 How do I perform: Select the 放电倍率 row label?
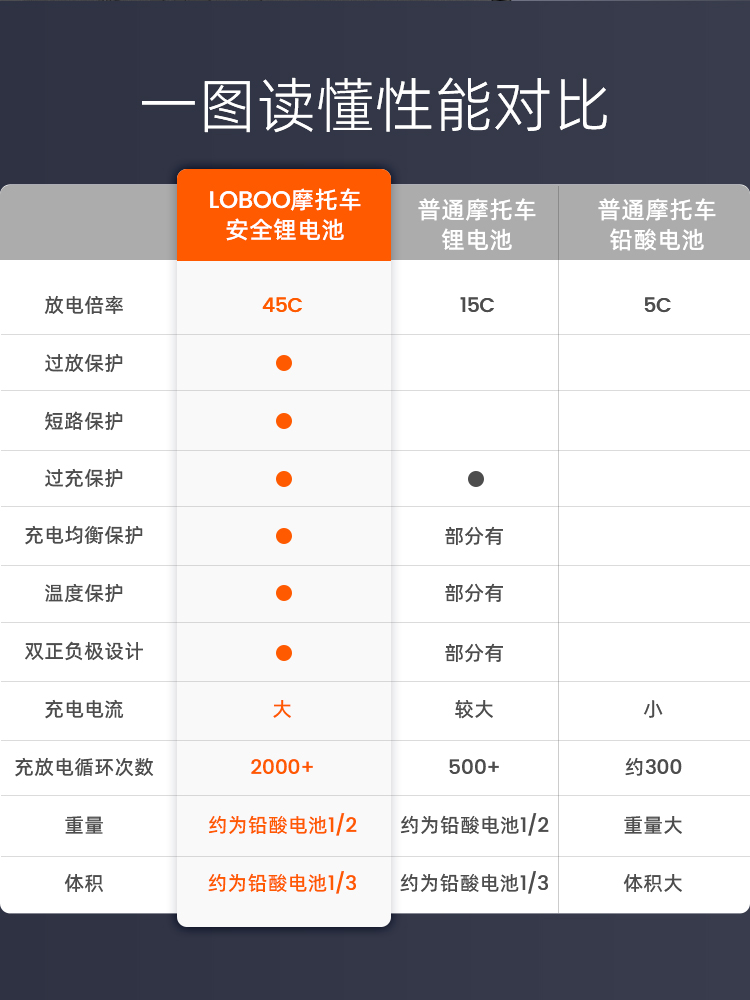(x=84, y=305)
